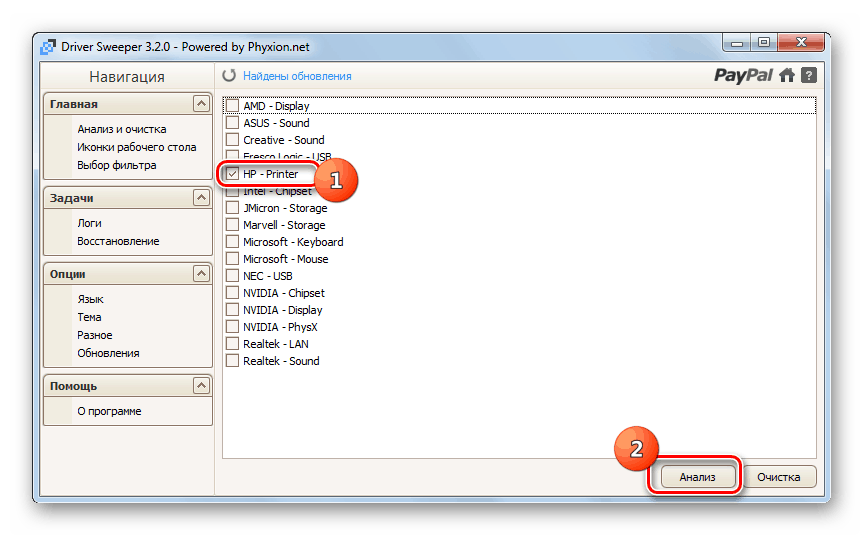Open the home page icon
The height and width of the screenshot is (536, 864).
pos(788,75)
